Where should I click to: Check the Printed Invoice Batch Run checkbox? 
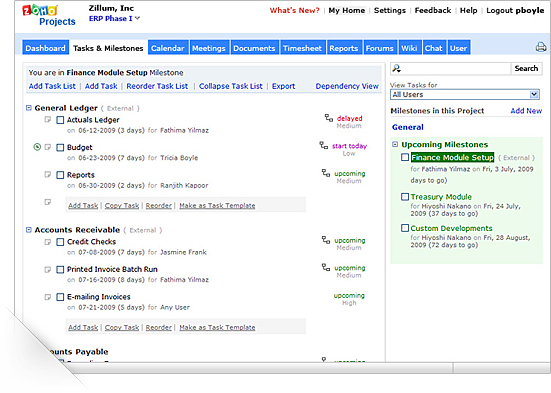coord(60,270)
